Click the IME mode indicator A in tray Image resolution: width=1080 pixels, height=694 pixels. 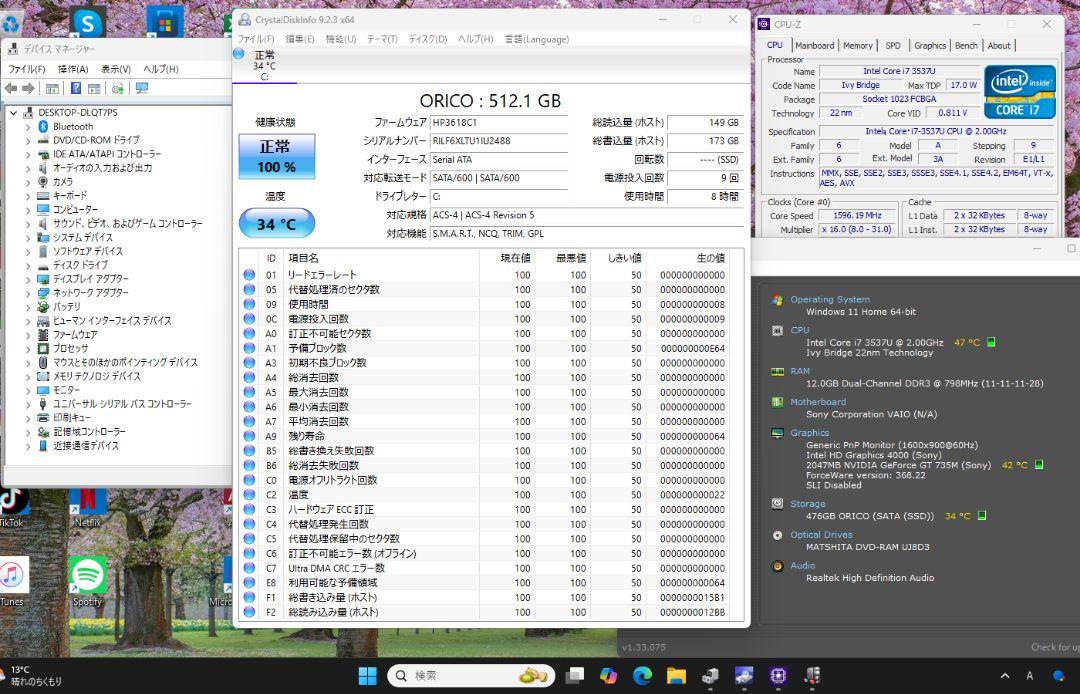tap(1030, 675)
